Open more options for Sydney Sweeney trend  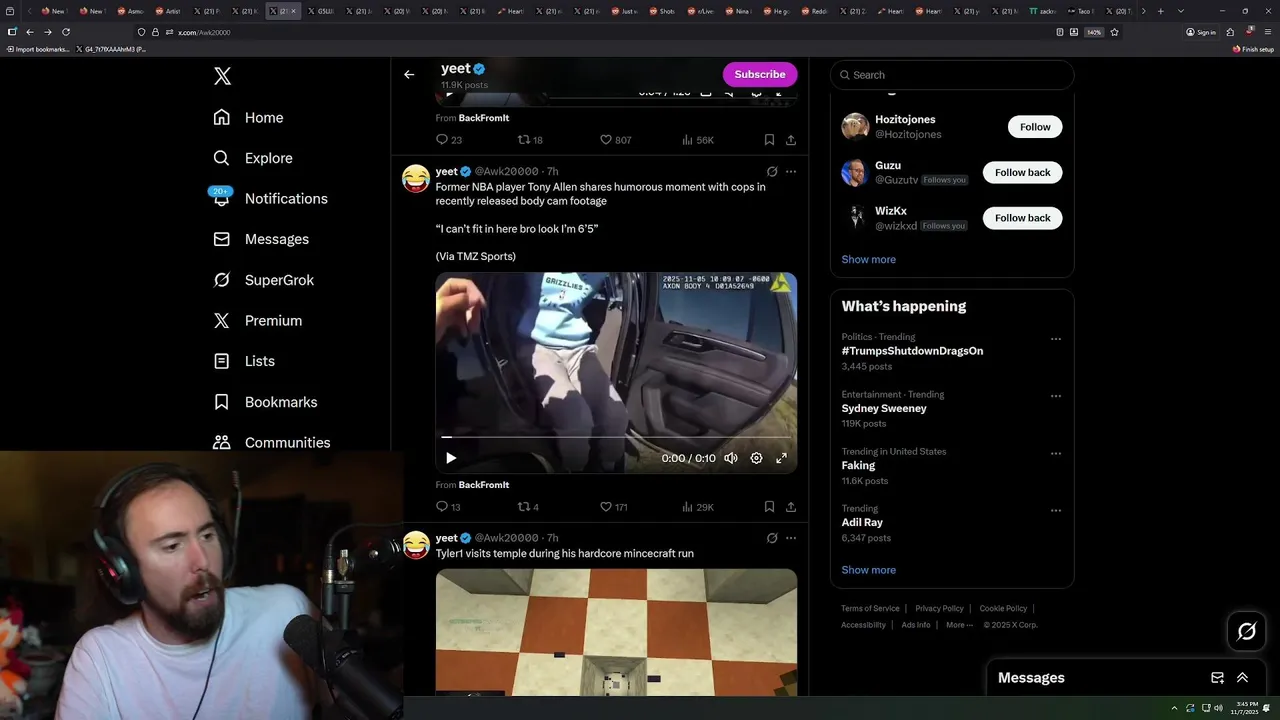(x=1055, y=396)
